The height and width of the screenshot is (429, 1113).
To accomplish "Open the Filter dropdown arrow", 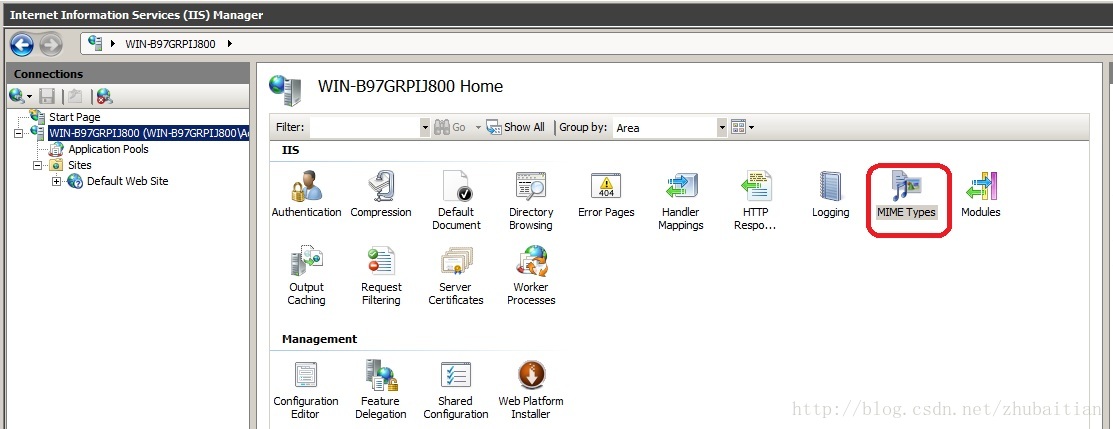I will [425, 128].
